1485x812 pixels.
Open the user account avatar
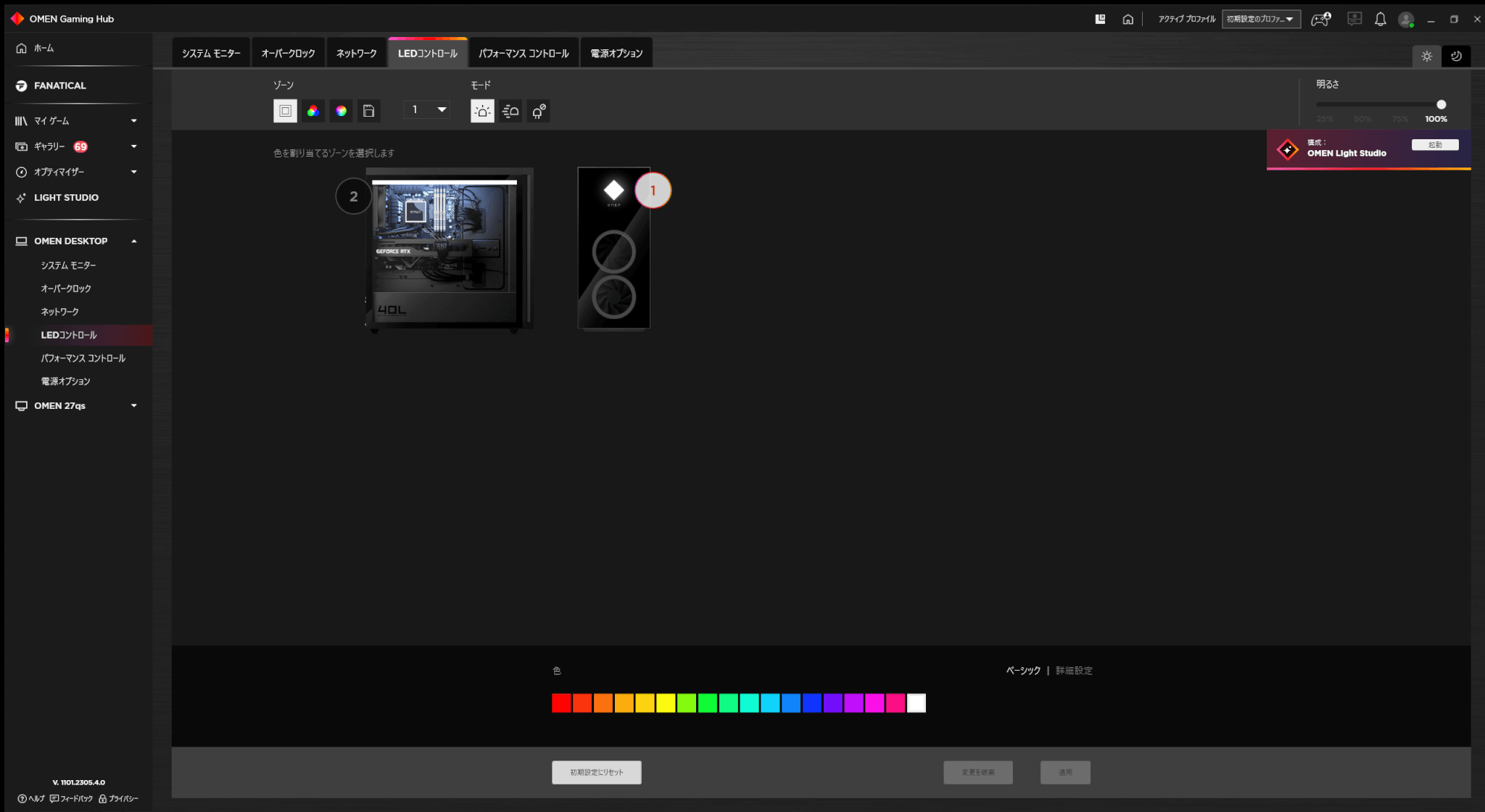click(x=1406, y=20)
